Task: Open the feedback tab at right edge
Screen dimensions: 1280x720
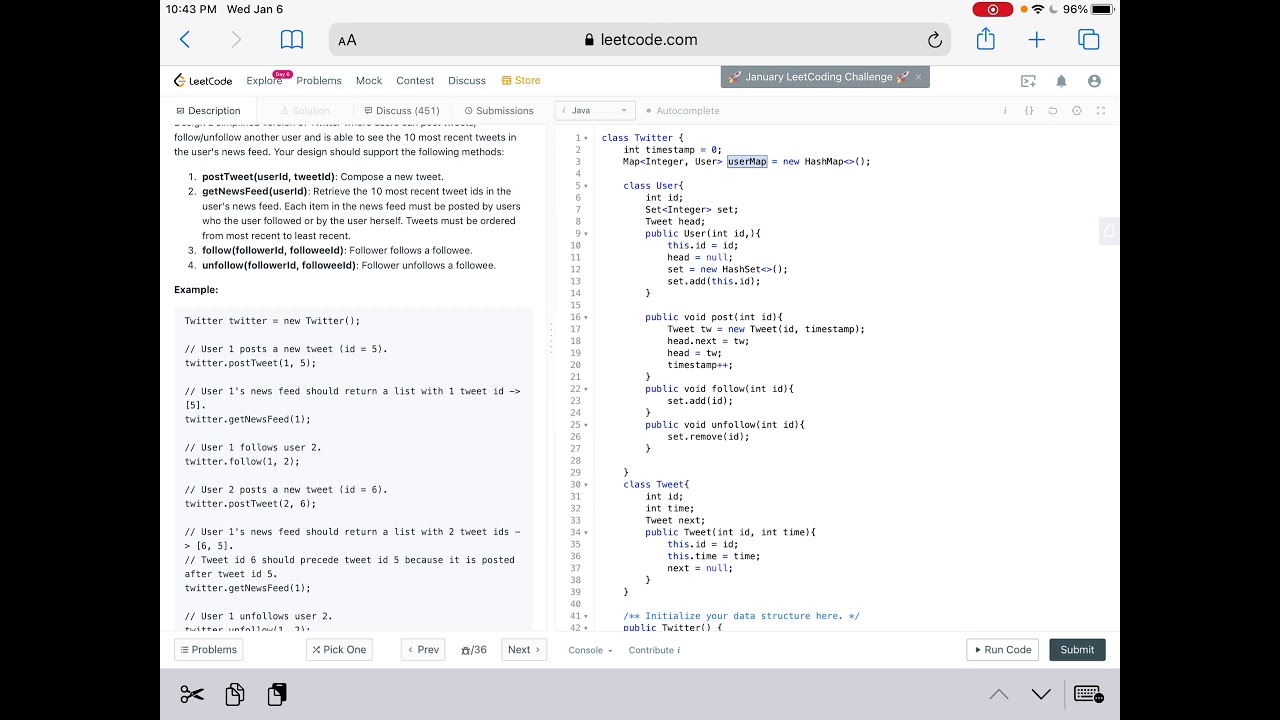Action: point(1109,230)
